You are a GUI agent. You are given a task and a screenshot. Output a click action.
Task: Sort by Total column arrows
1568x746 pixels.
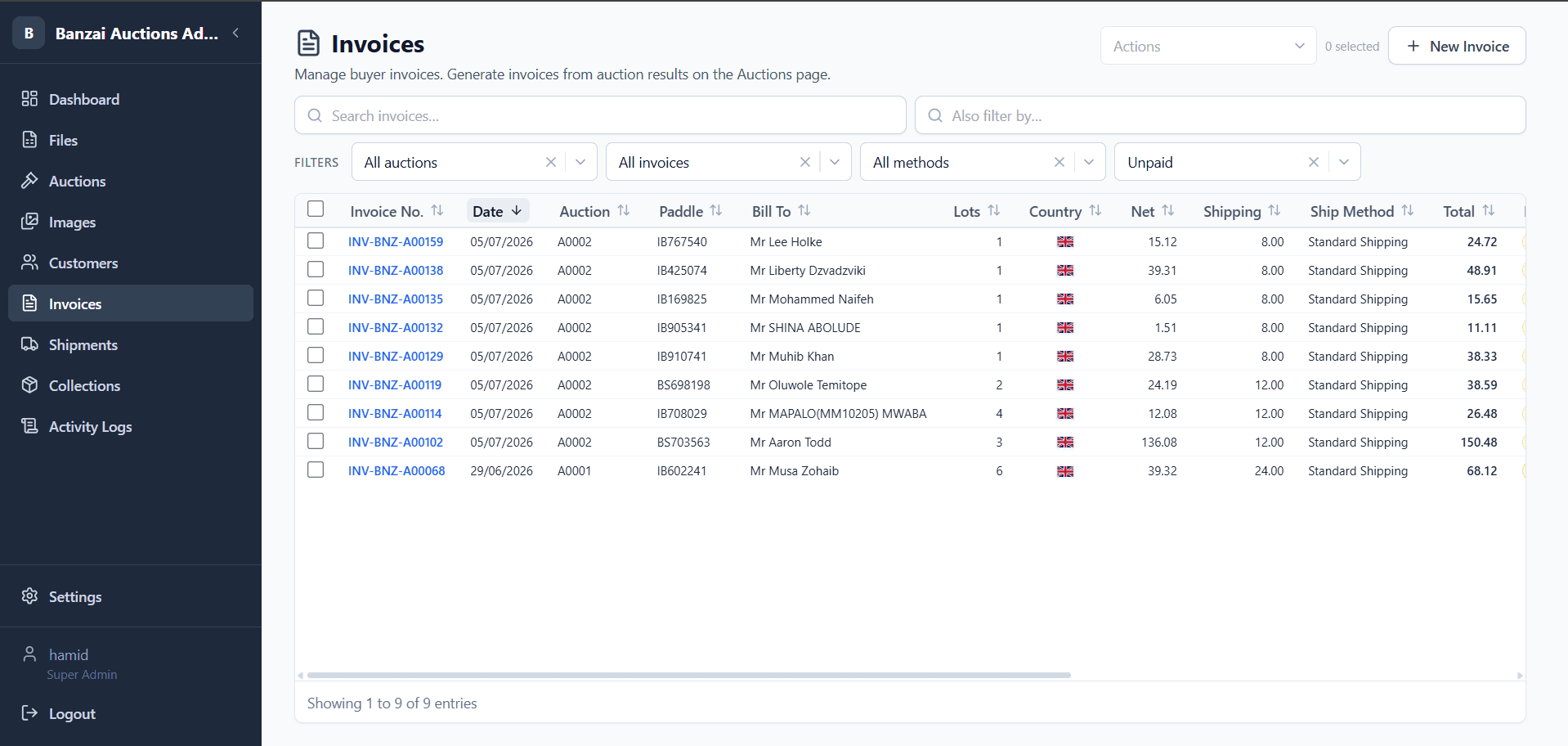[x=1489, y=211]
